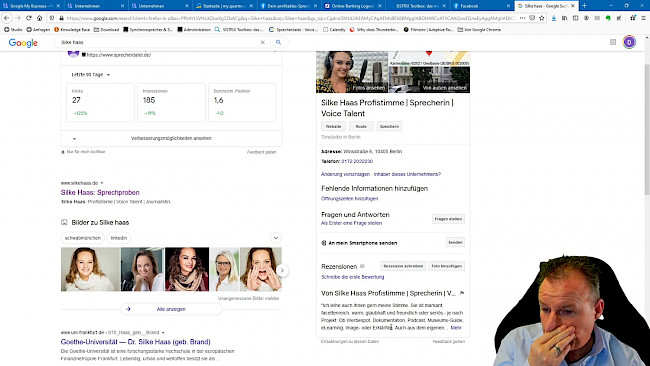Reload the page with the refresh icon
The height and width of the screenshot is (366, 650).
(29, 18)
